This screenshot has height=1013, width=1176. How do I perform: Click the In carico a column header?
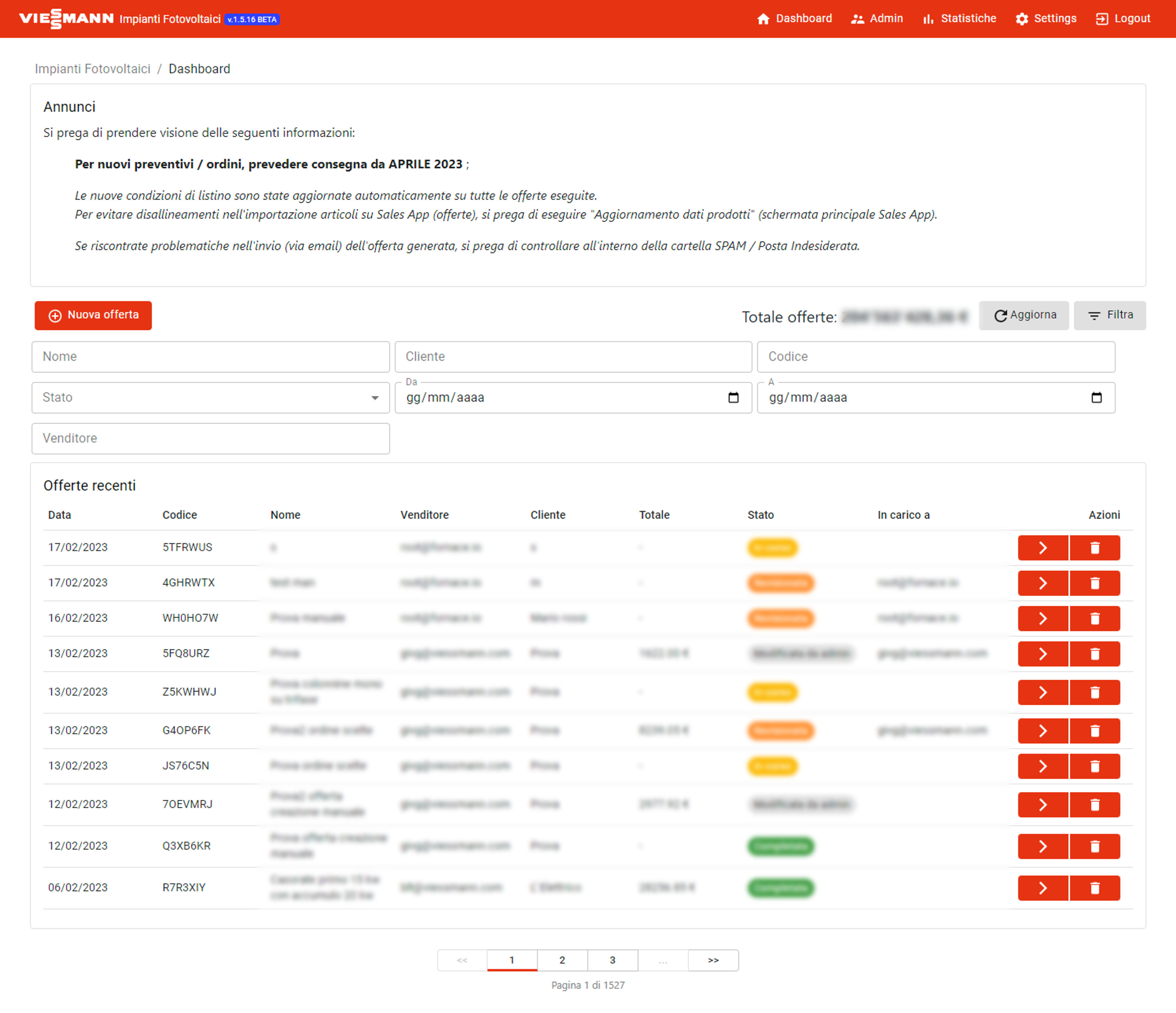click(x=903, y=515)
